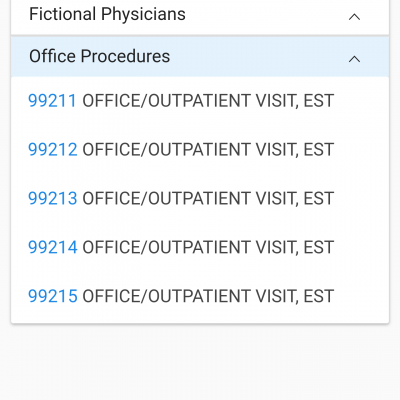Select the description text beside code 99211
The height and width of the screenshot is (400, 400).
click(x=208, y=101)
